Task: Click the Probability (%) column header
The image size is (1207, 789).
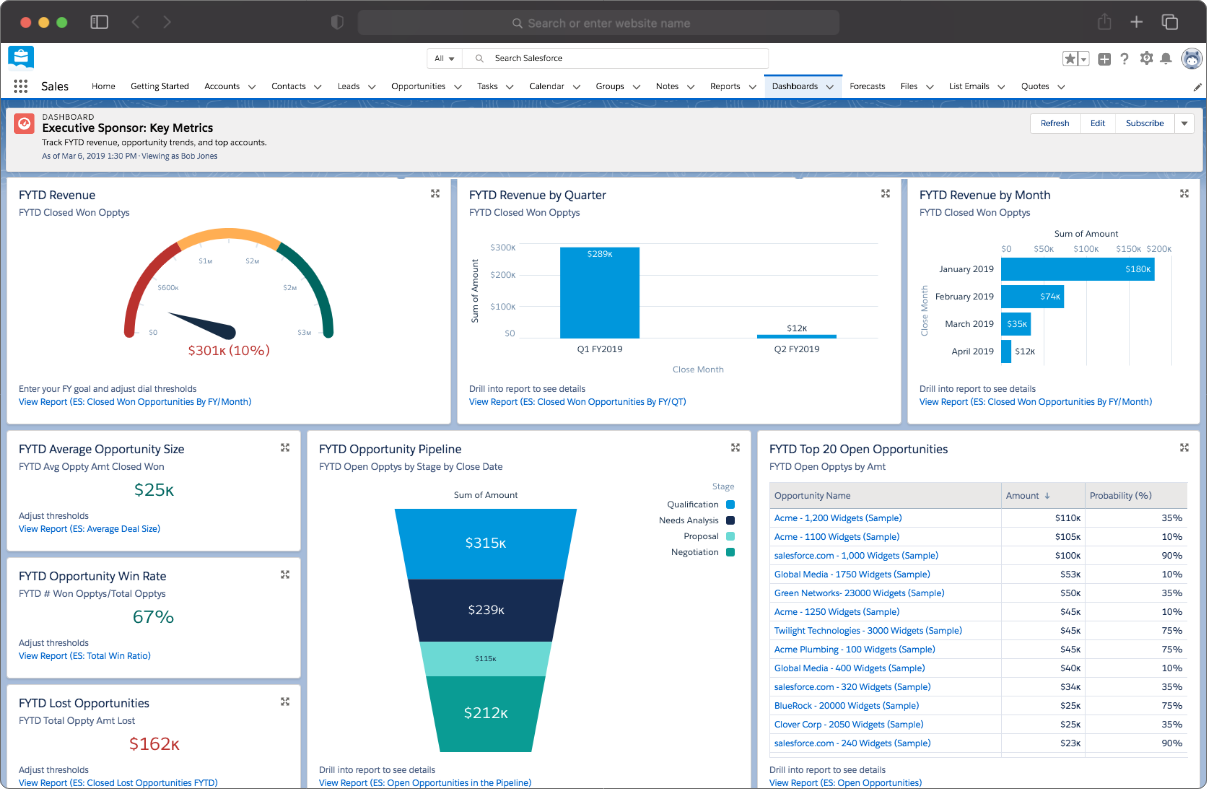Action: click(1136, 495)
